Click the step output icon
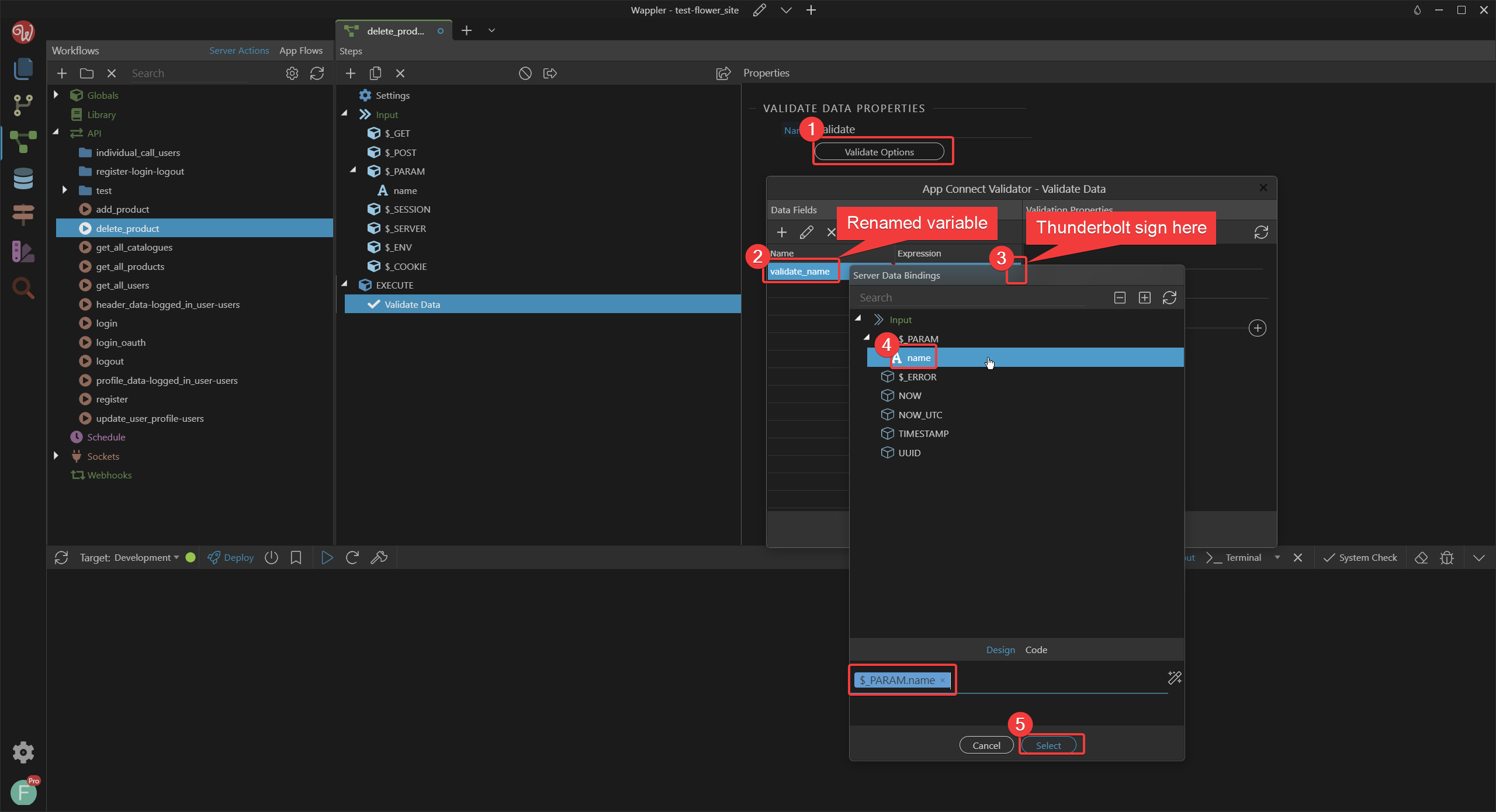 (x=550, y=73)
